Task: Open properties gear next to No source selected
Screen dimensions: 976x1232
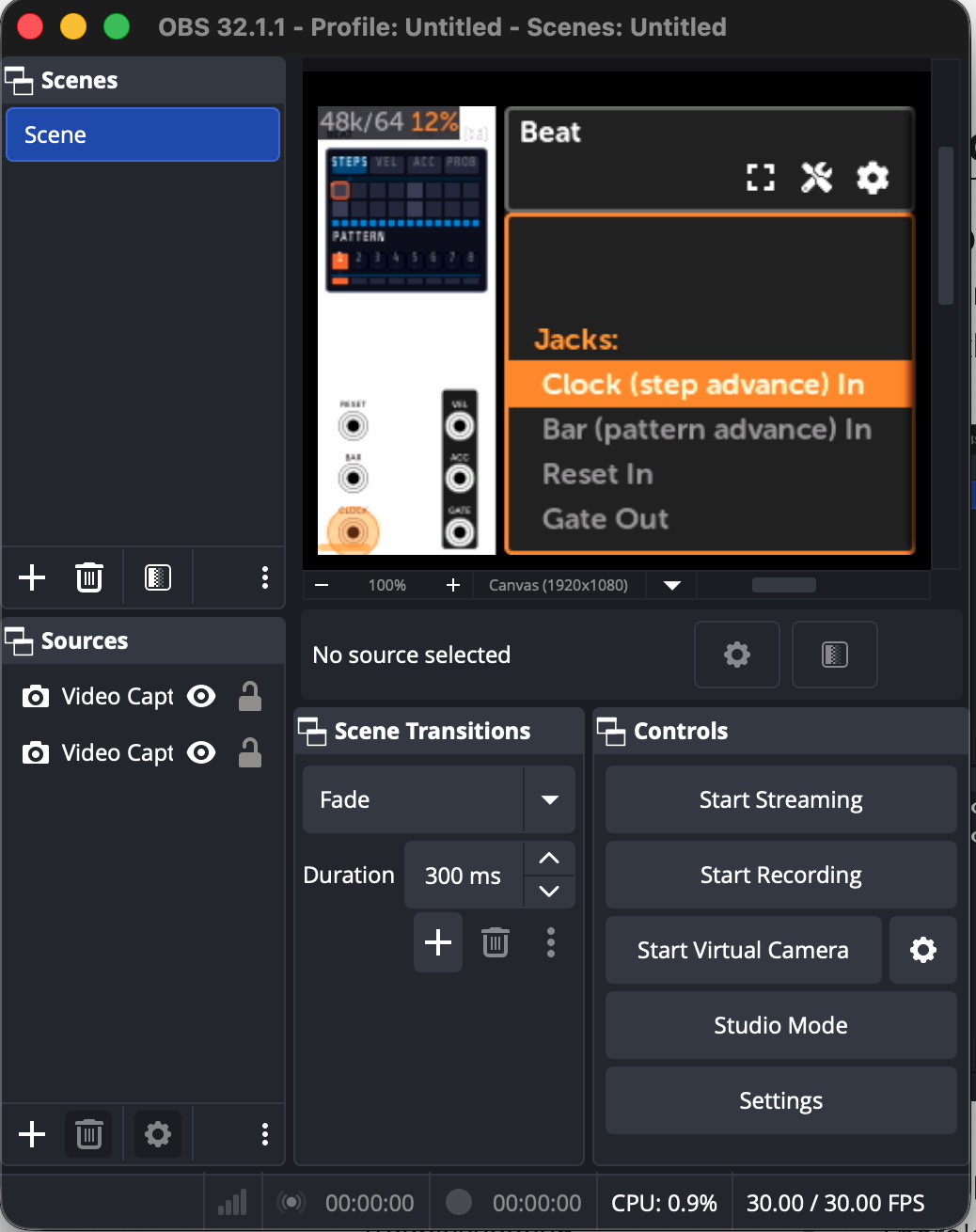Action: pos(737,655)
